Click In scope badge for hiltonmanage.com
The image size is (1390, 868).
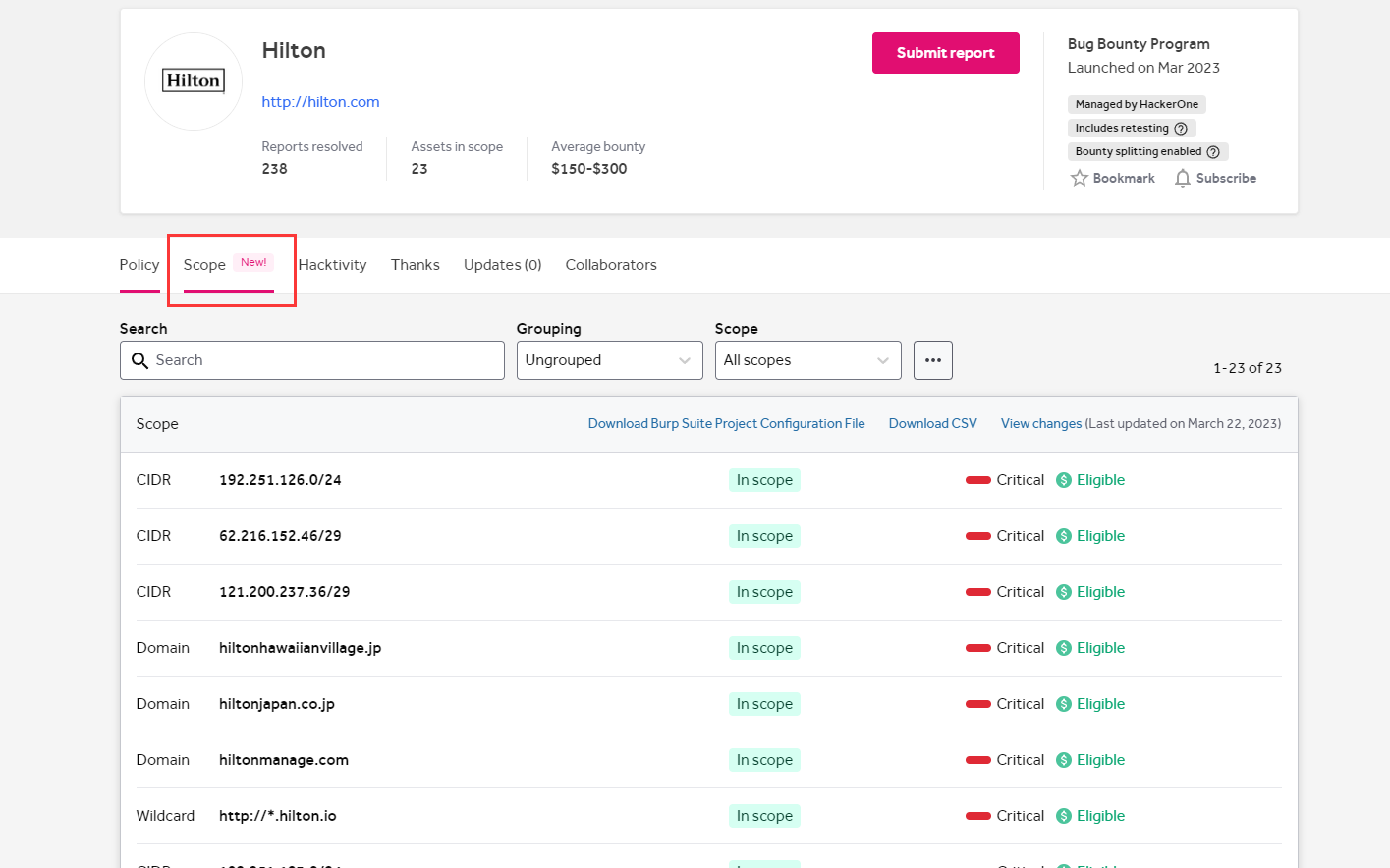tap(764, 760)
